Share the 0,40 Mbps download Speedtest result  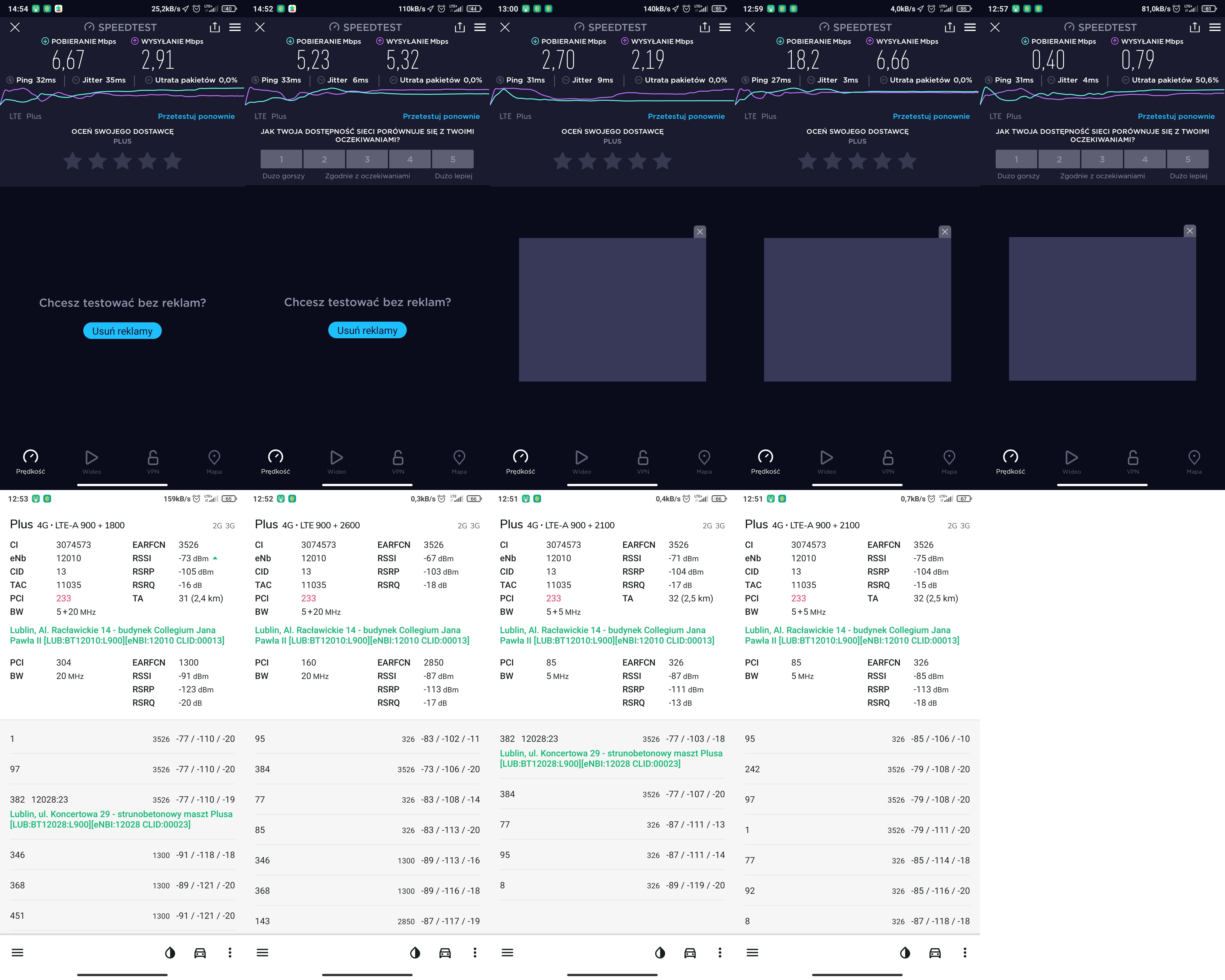pos(1195,27)
